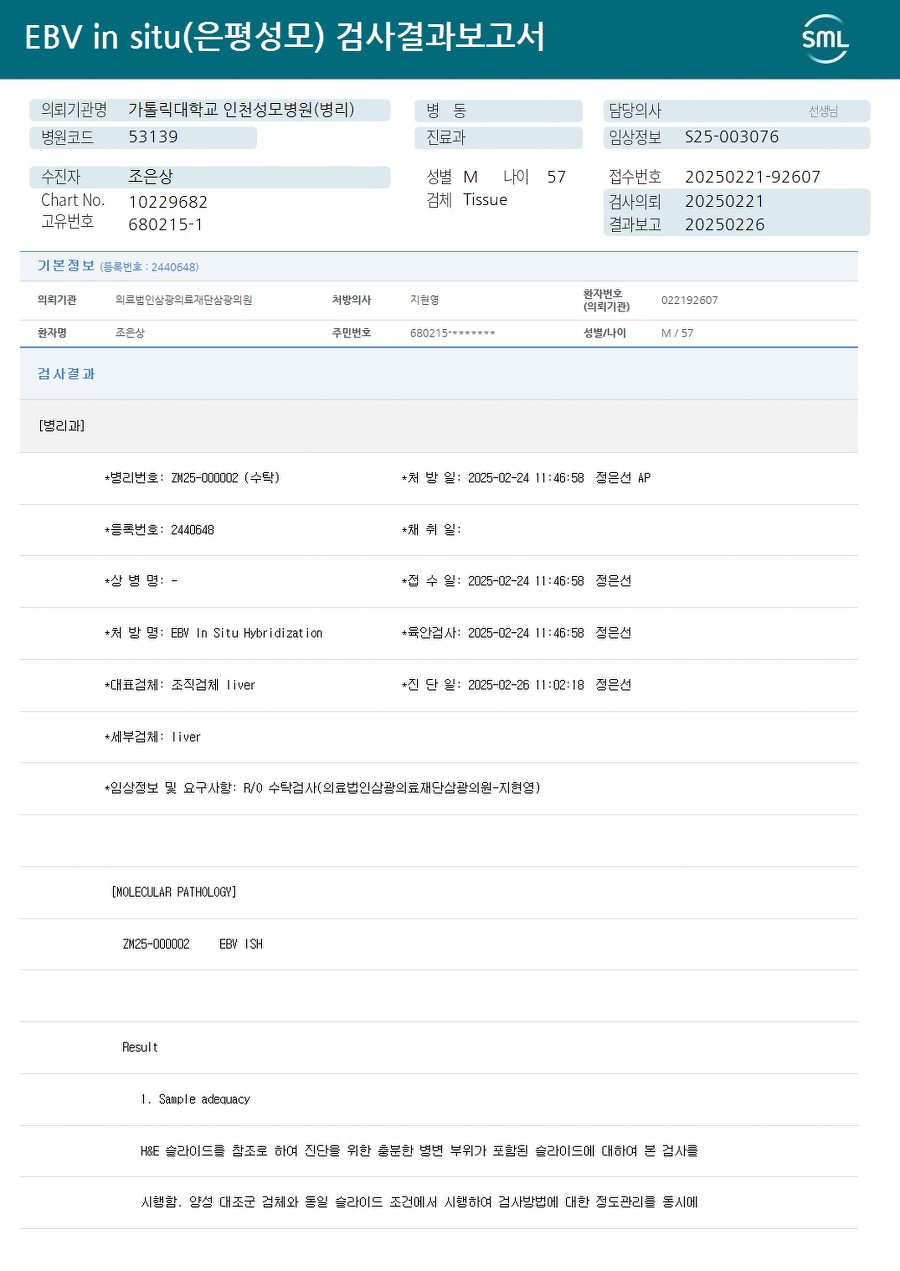Click '(등록번호 : 2440648)' next to 기본정보

click(149, 267)
